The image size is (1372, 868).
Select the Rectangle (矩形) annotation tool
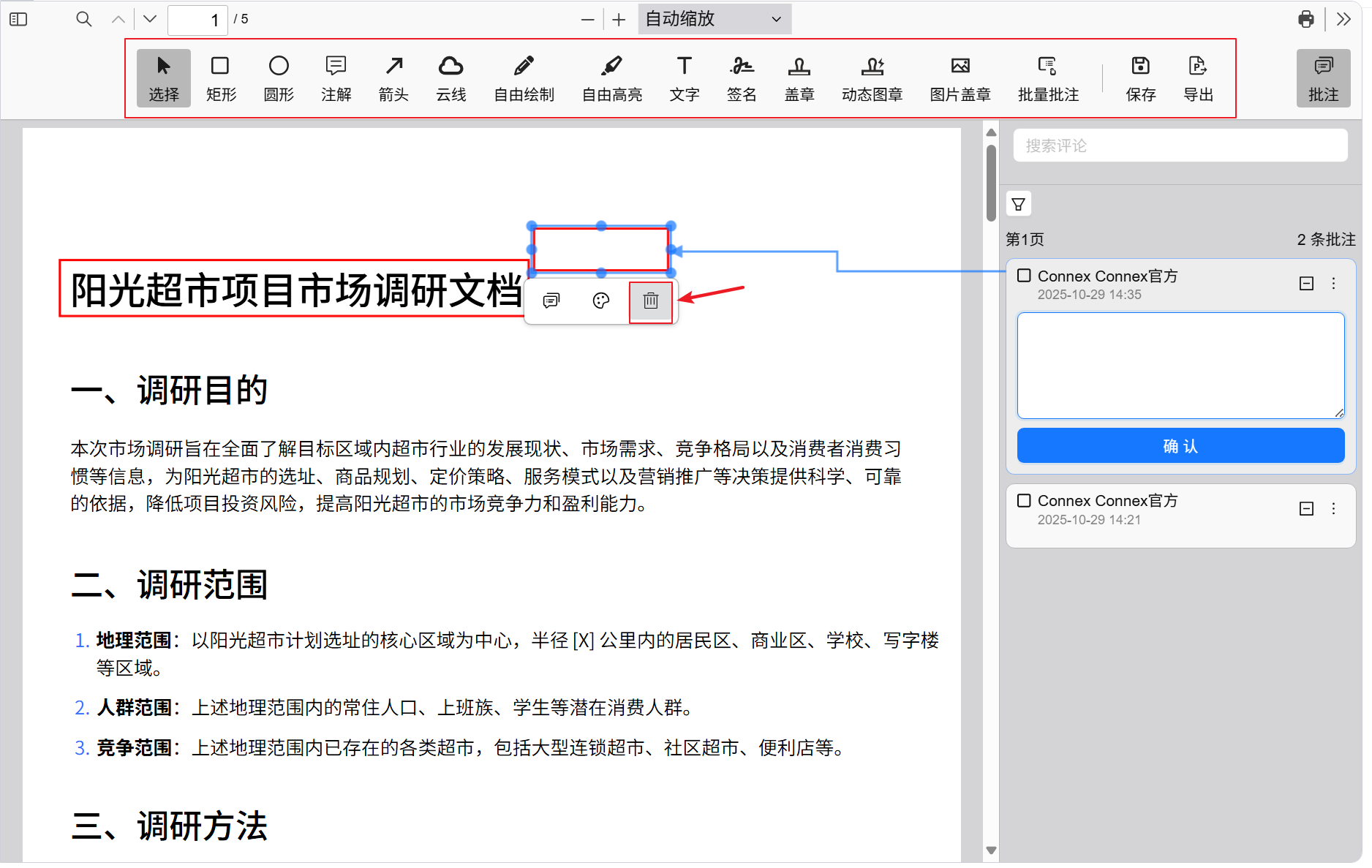point(220,78)
